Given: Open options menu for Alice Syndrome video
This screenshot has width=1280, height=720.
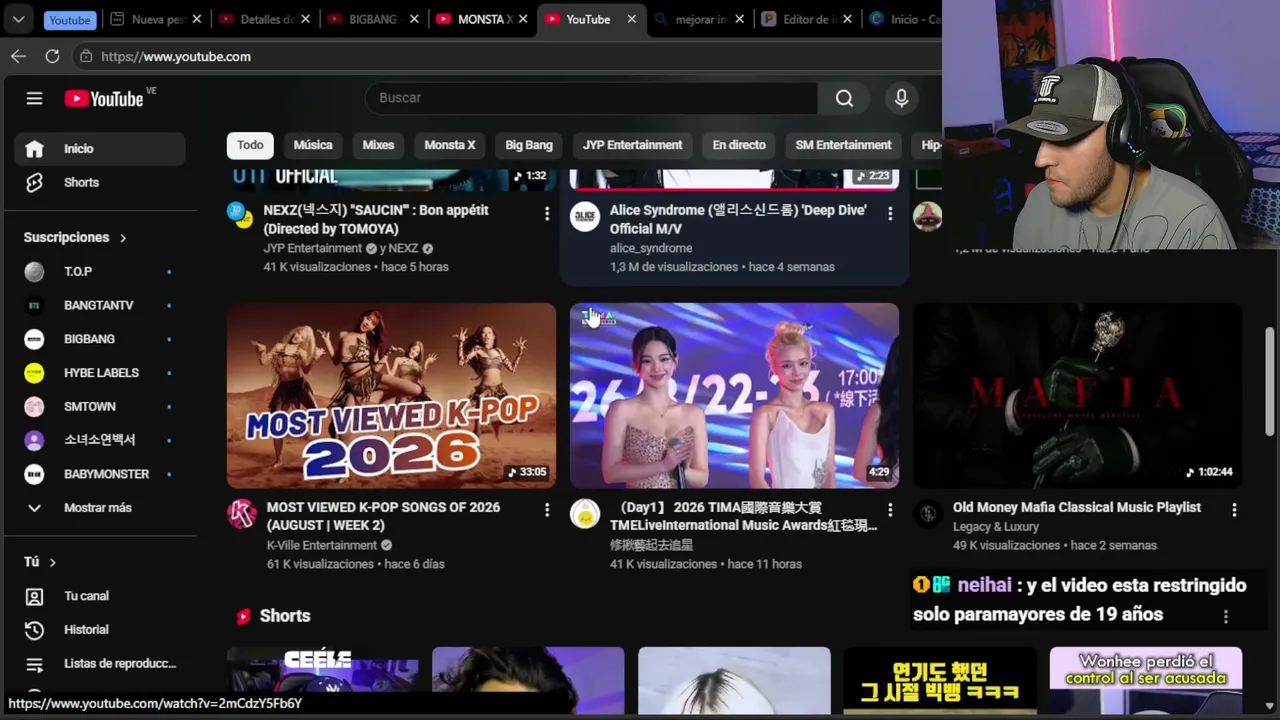Looking at the screenshot, I should pos(889,214).
